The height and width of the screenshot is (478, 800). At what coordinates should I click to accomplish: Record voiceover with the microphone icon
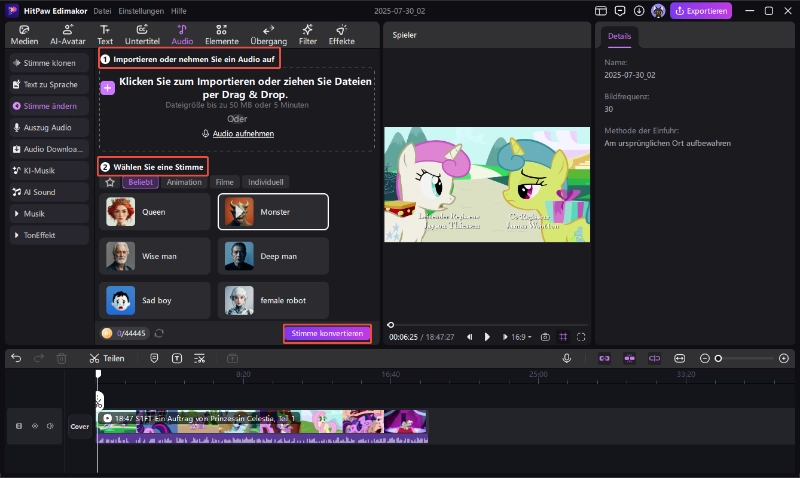566,358
